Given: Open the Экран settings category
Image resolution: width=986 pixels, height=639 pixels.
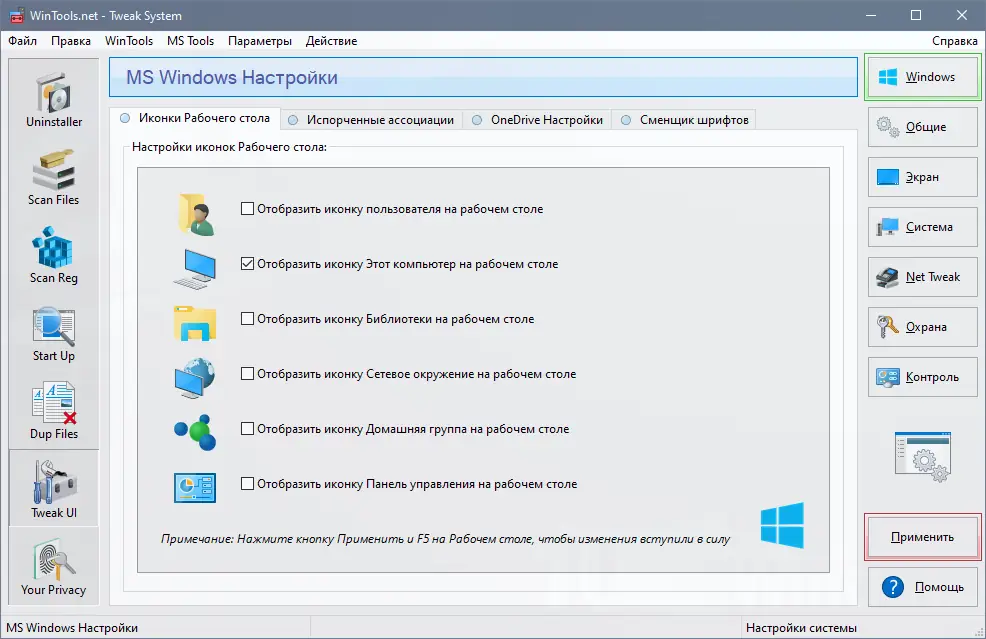Looking at the screenshot, I should click(922, 177).
